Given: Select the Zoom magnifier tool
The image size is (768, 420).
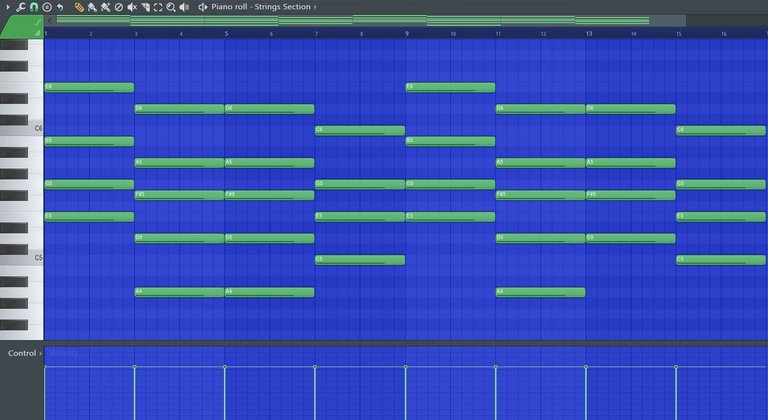Looking at the screenshot, I should (x=171, y=7).
